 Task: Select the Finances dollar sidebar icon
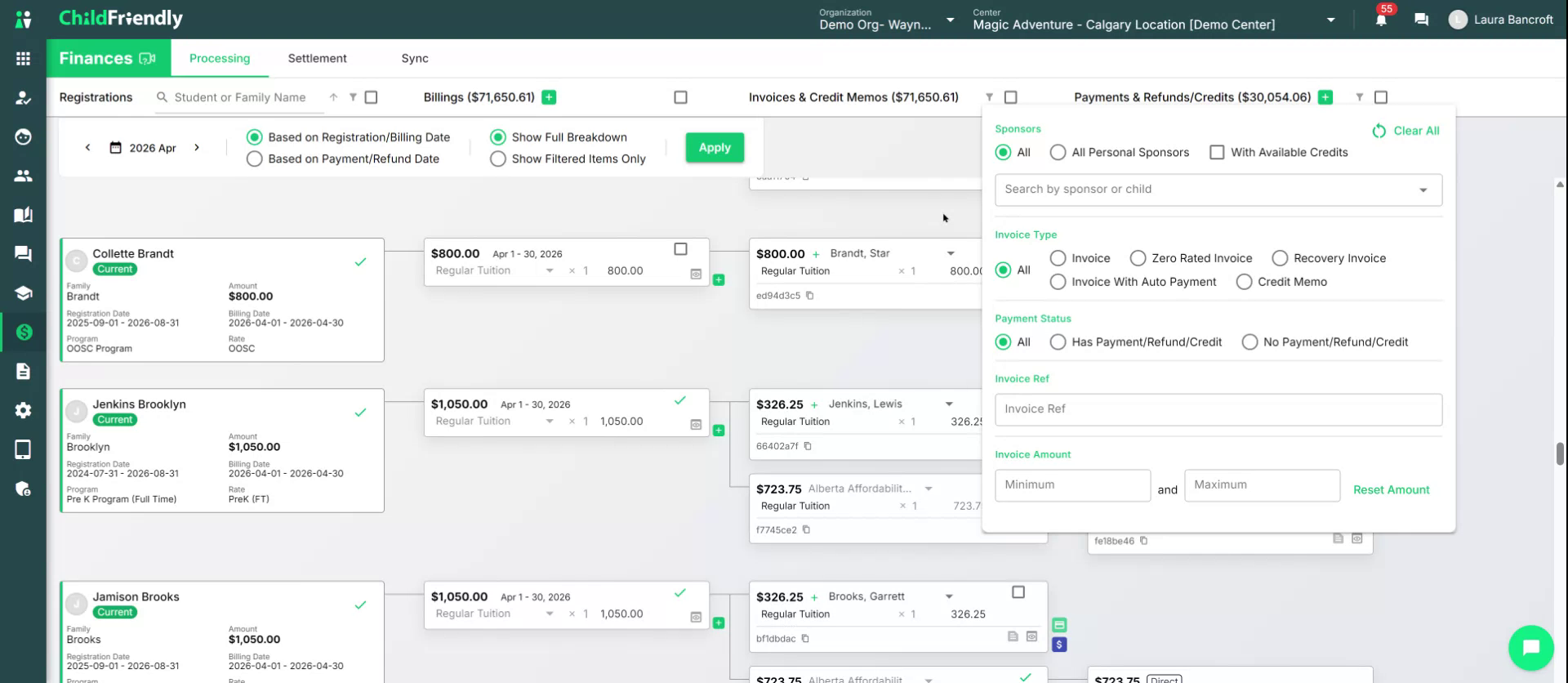click(23, 333)
